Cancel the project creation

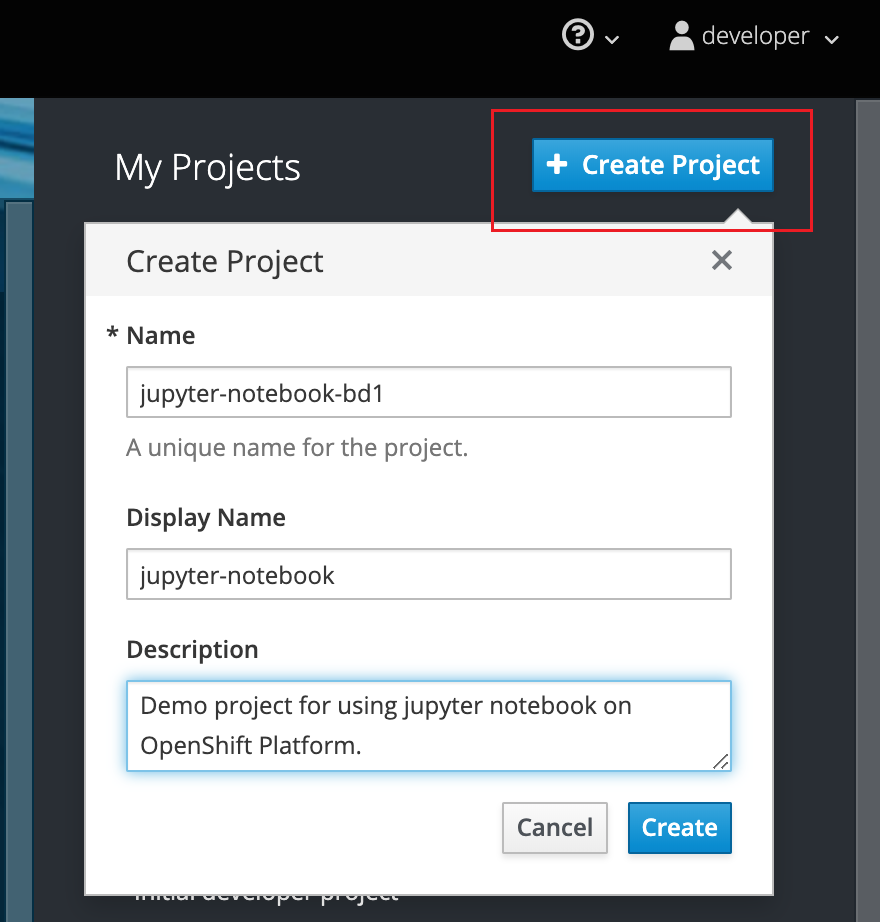pyautogui.click(x=554, y=827)
